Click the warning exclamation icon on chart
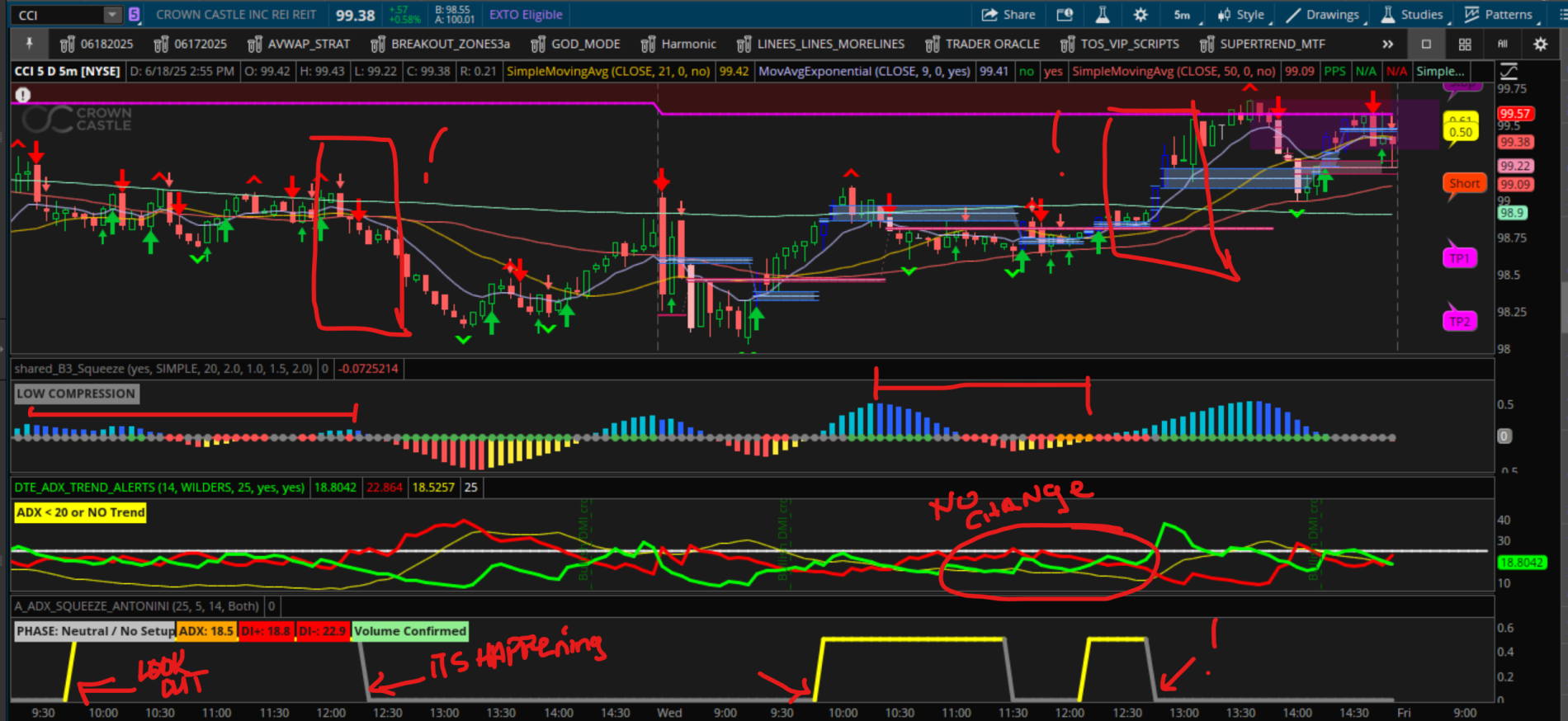 (23, 95)
